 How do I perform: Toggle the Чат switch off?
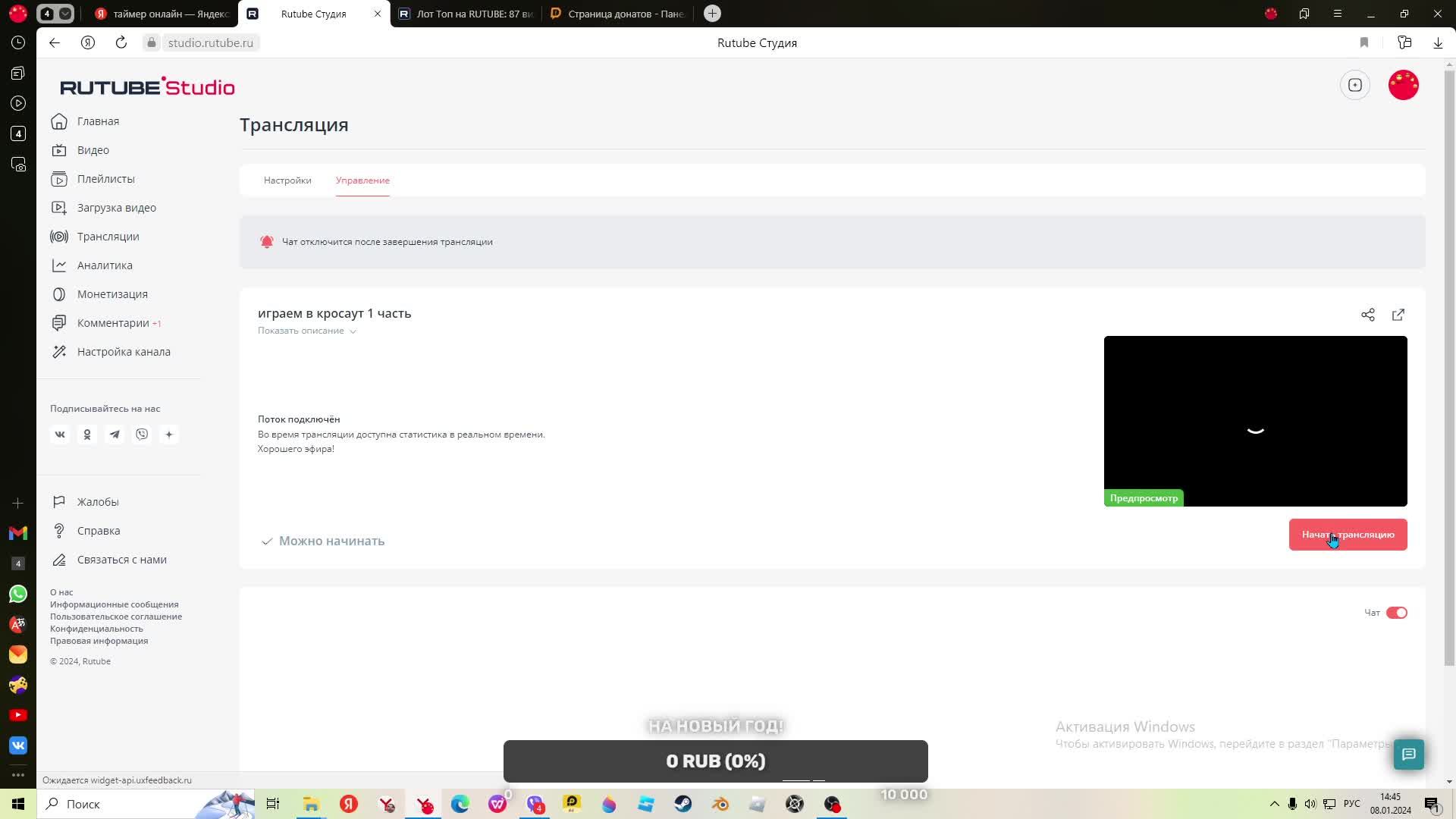click(1396, 613)
